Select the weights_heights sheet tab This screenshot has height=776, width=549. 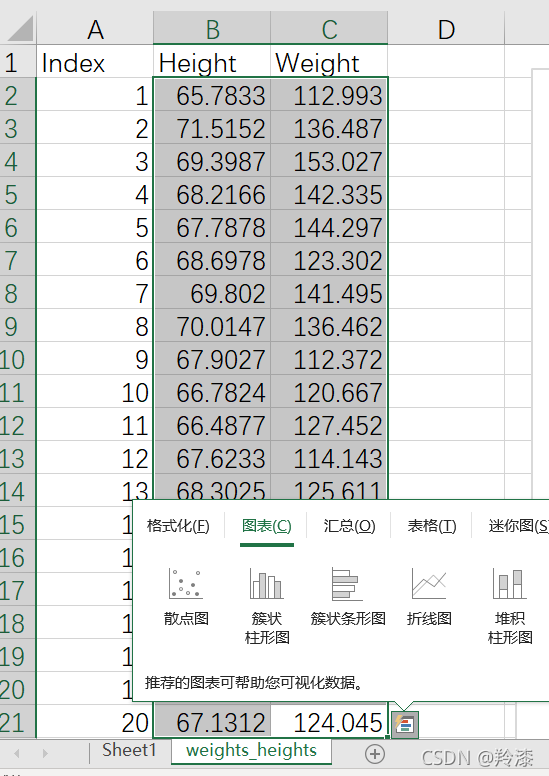251,750
